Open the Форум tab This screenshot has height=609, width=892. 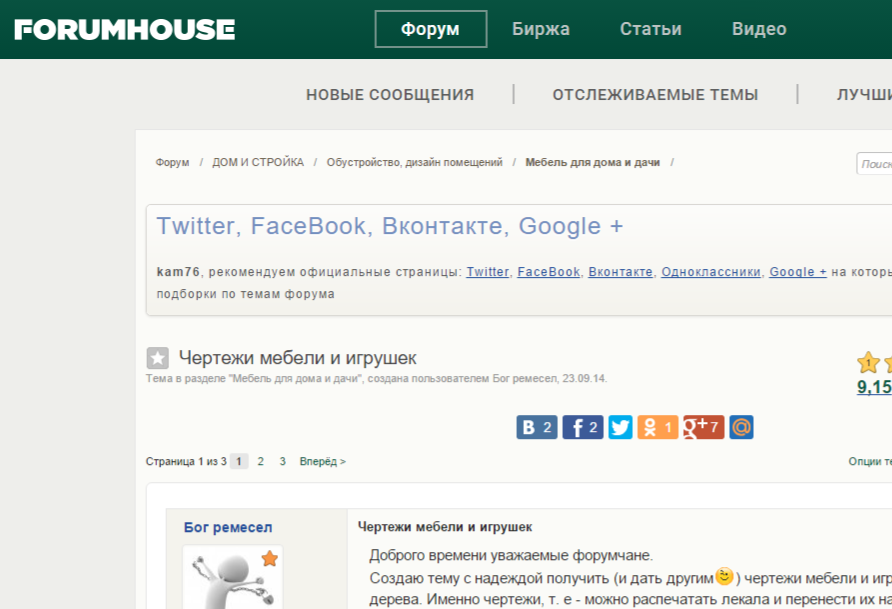431,29
